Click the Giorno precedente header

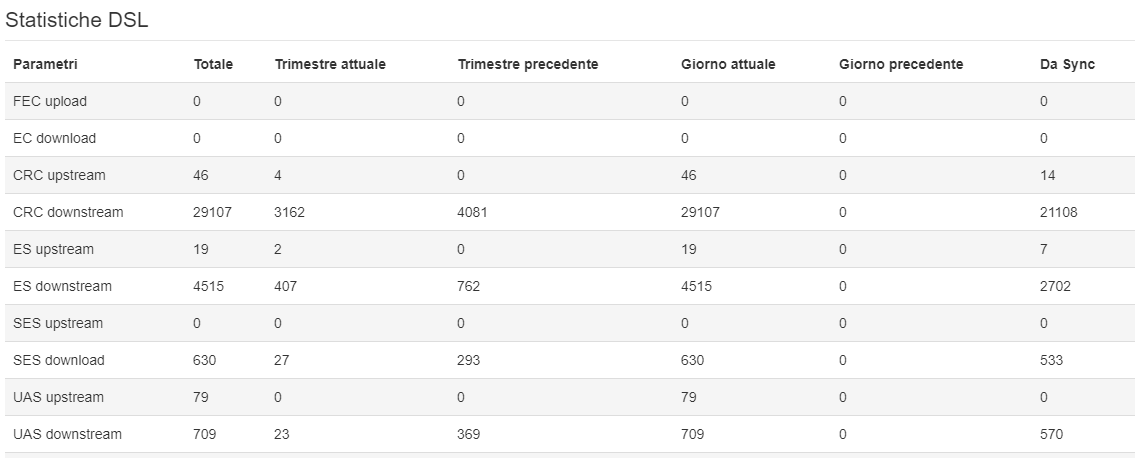point(901,65)
